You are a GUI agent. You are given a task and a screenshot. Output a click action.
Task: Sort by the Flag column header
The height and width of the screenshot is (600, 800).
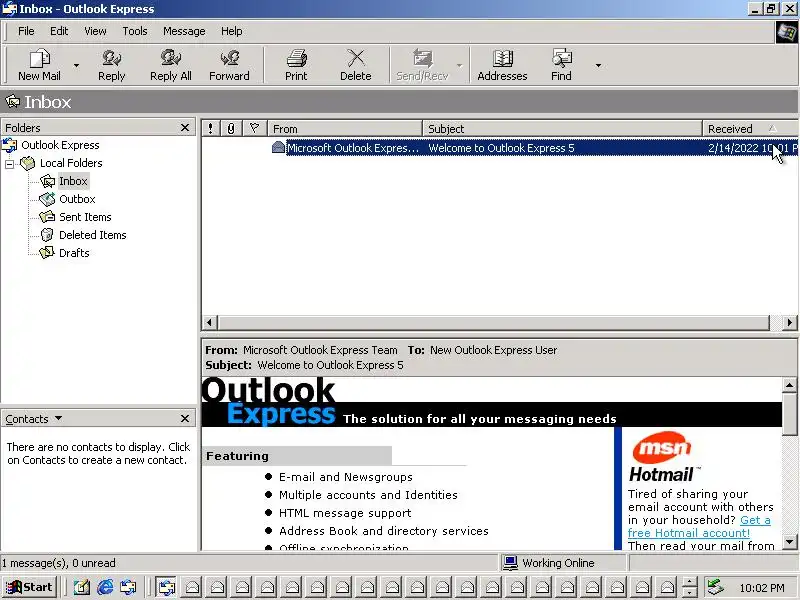[x=254, y=129]
